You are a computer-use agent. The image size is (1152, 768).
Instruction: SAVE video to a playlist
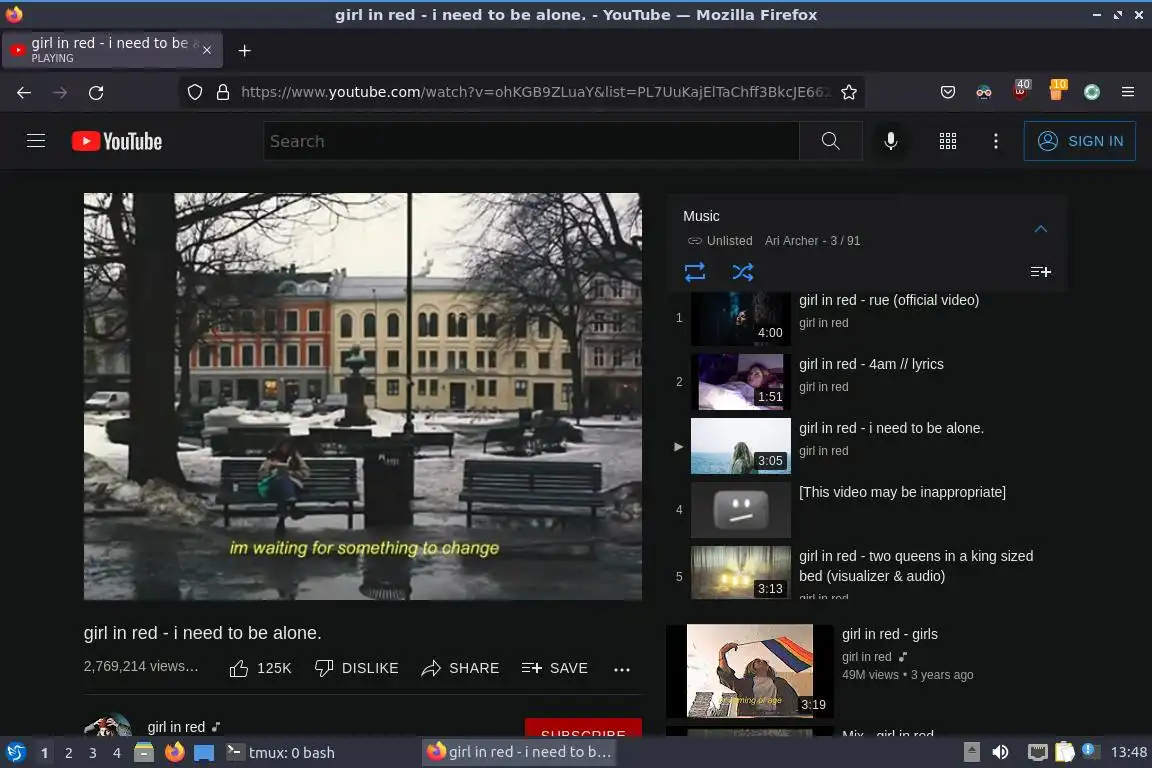point(555,668)
